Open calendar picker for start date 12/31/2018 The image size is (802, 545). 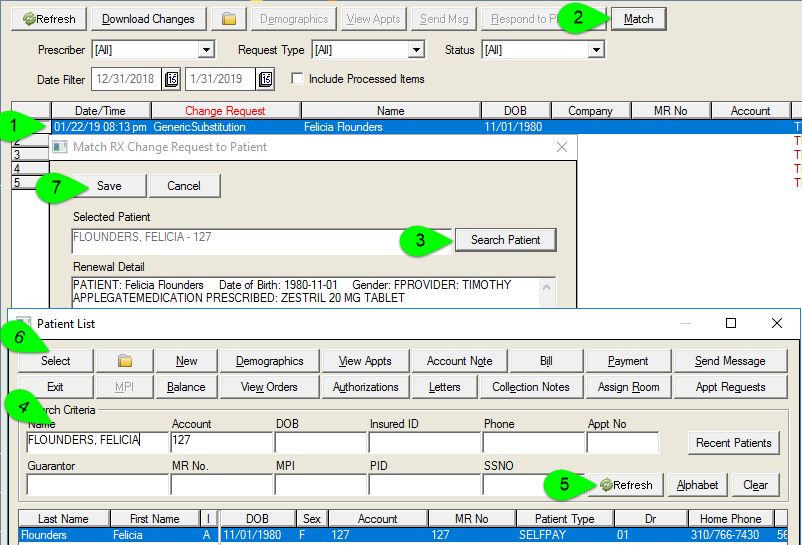point(171,79)
